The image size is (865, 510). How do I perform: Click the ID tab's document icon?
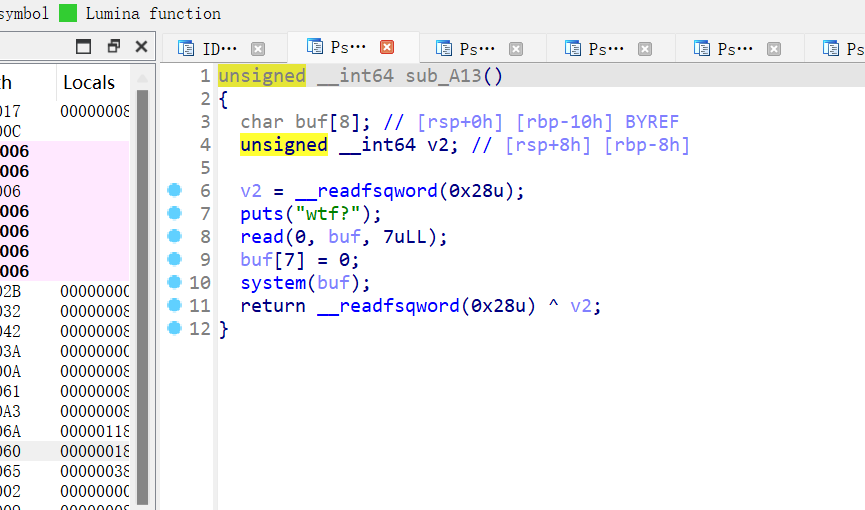186,48
